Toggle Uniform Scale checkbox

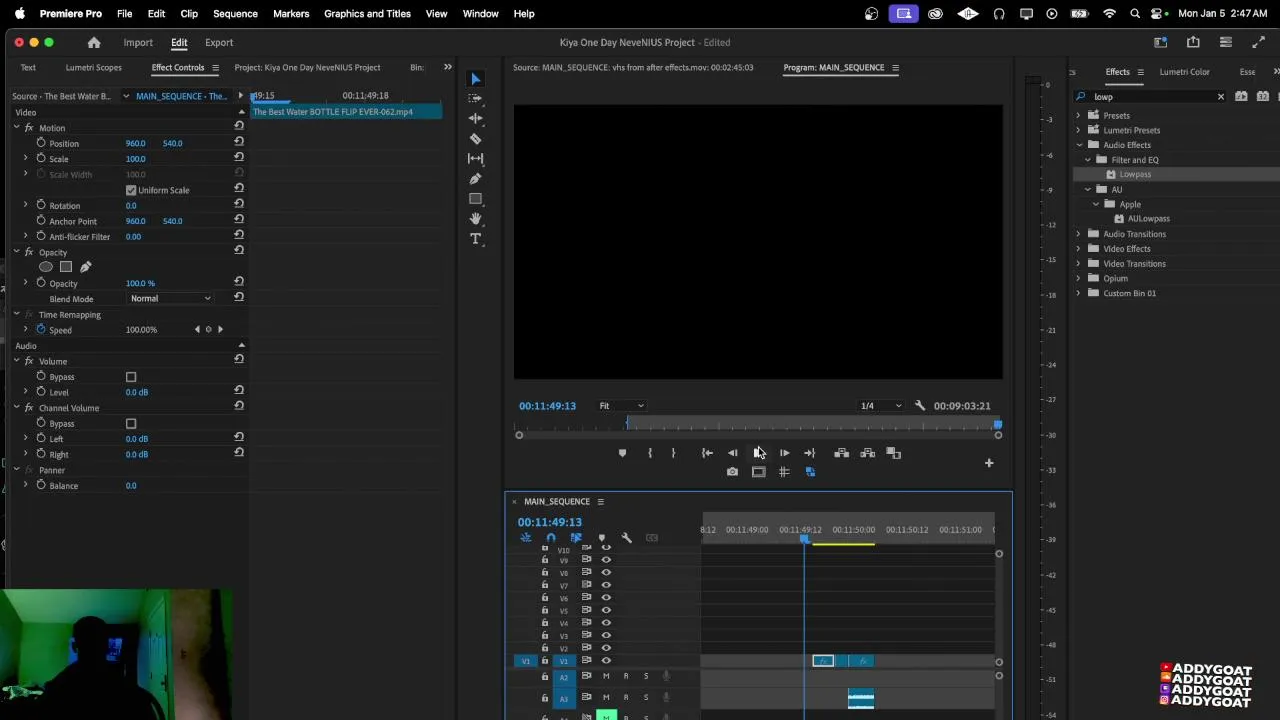[x=131, y=190]
